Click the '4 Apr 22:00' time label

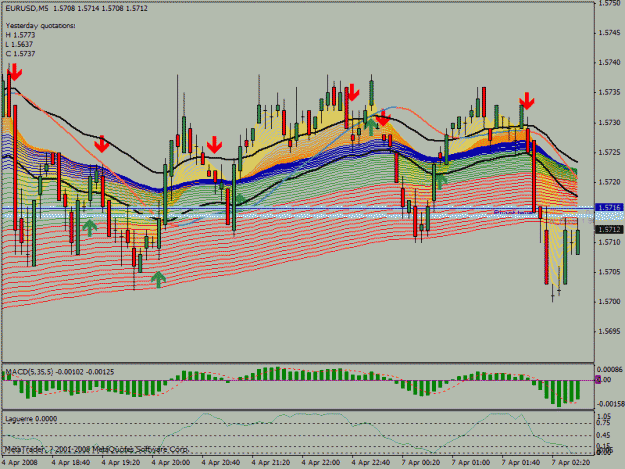(321, 463)
